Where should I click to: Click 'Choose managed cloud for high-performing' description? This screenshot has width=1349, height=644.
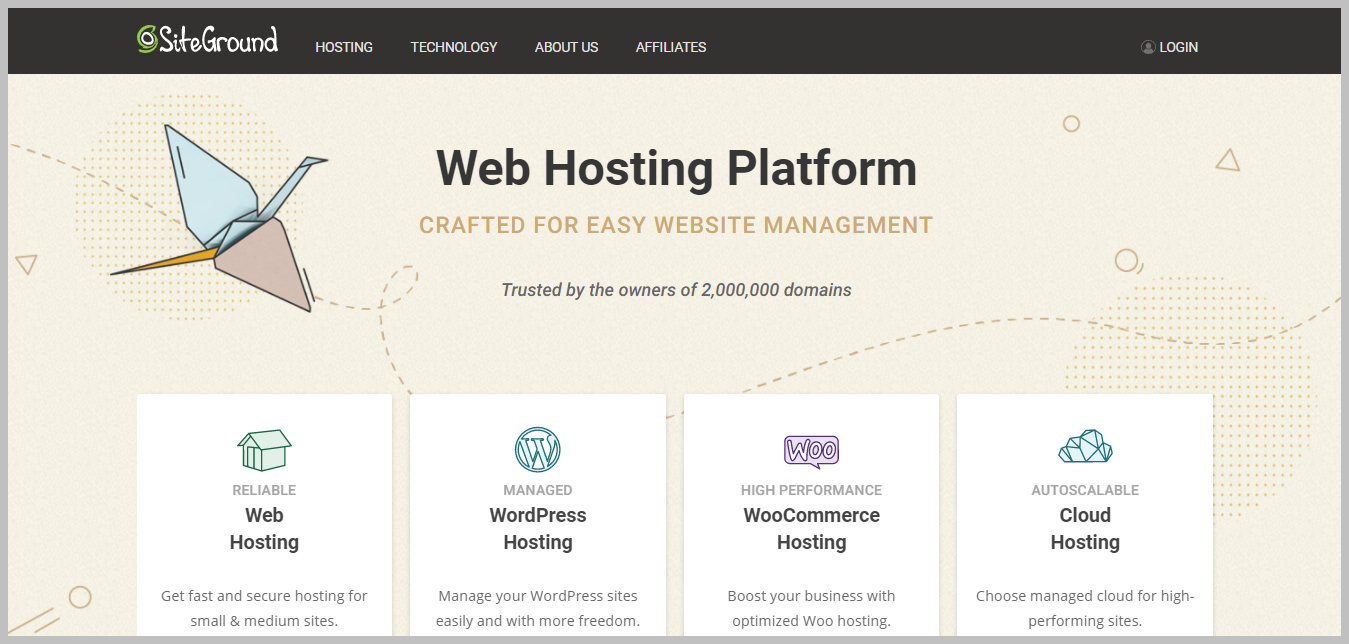(1085, 608)
